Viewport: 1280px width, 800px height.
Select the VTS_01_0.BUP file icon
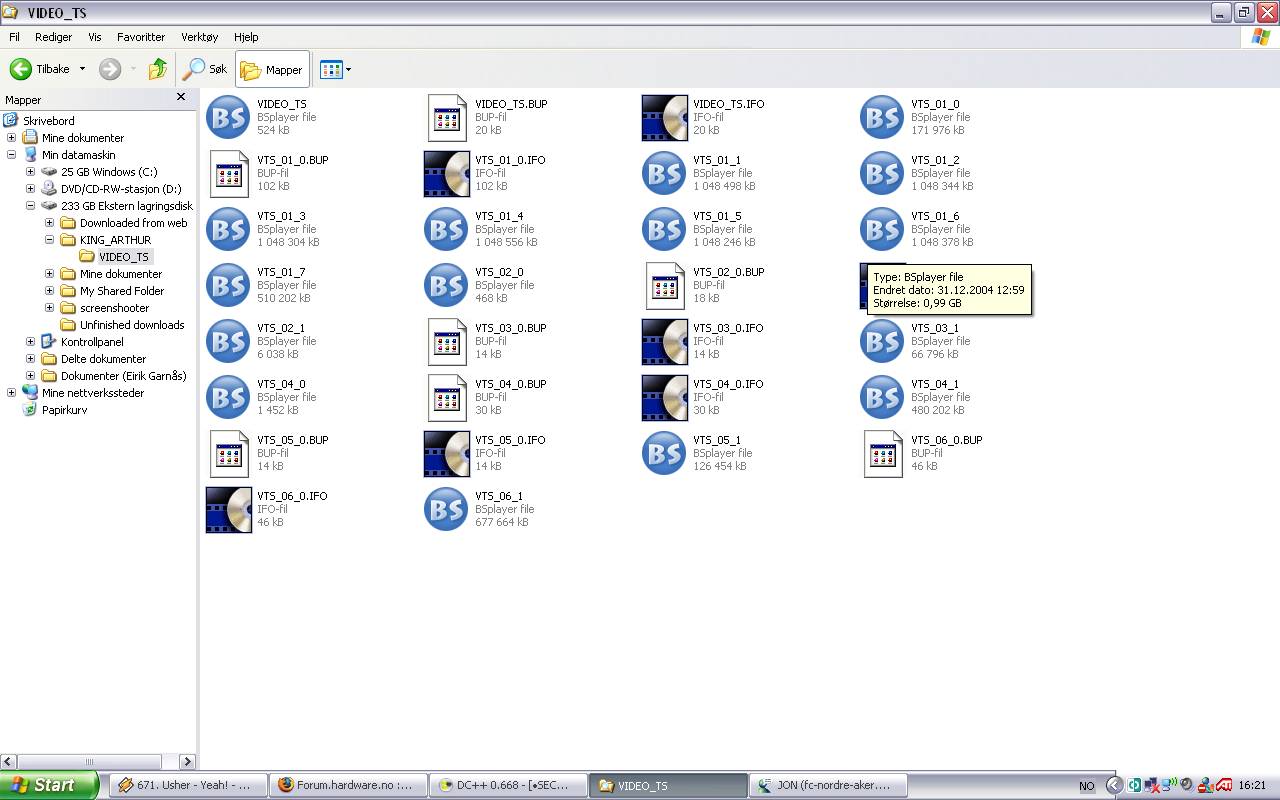tap(228, 174)
